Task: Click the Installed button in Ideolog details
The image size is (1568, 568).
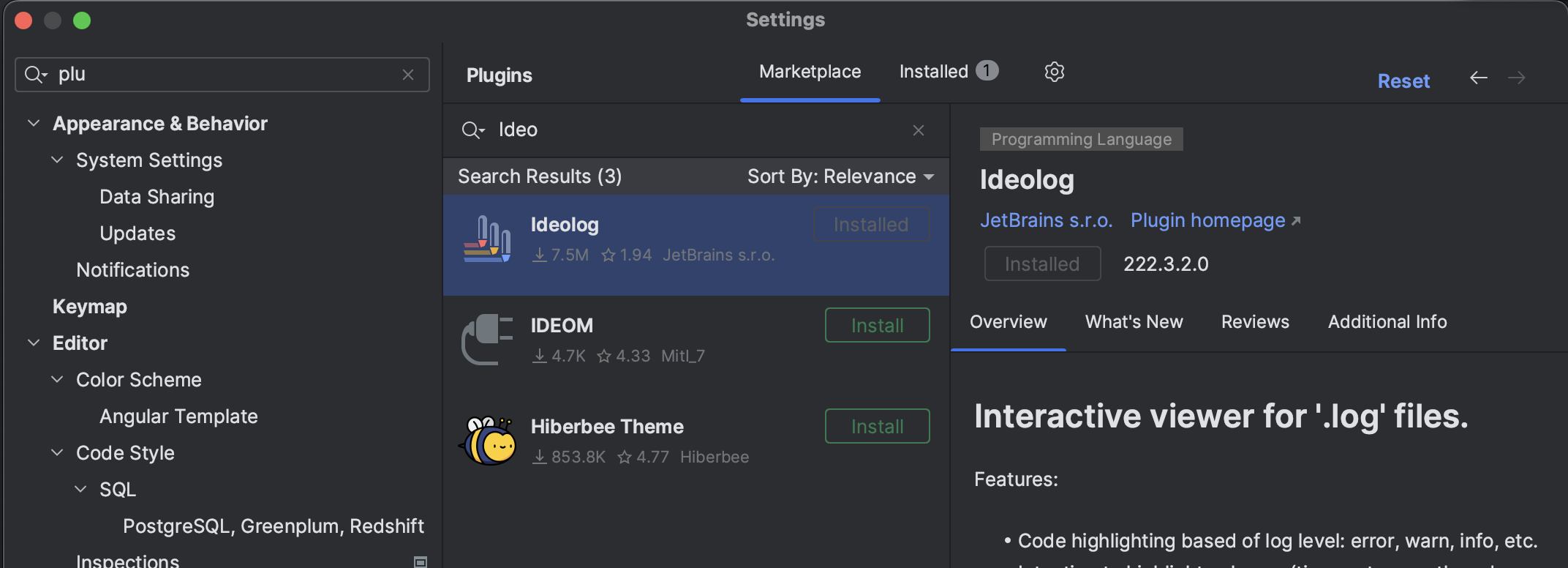Action: pos(1042,264)
